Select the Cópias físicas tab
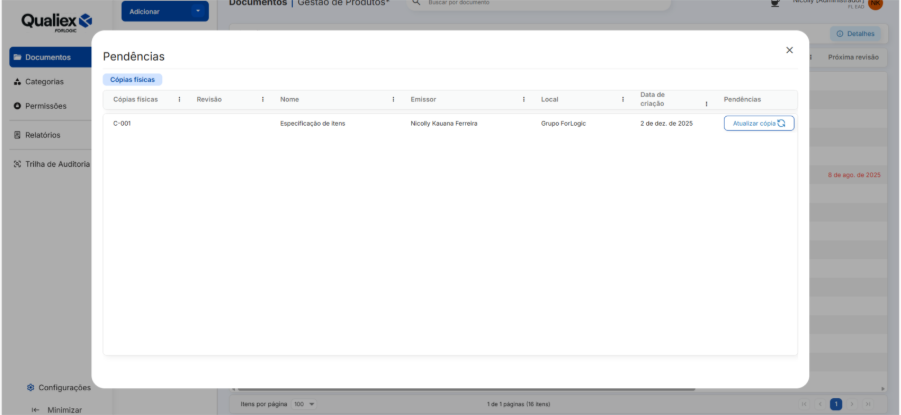The image size is (901, 415). 132,79
